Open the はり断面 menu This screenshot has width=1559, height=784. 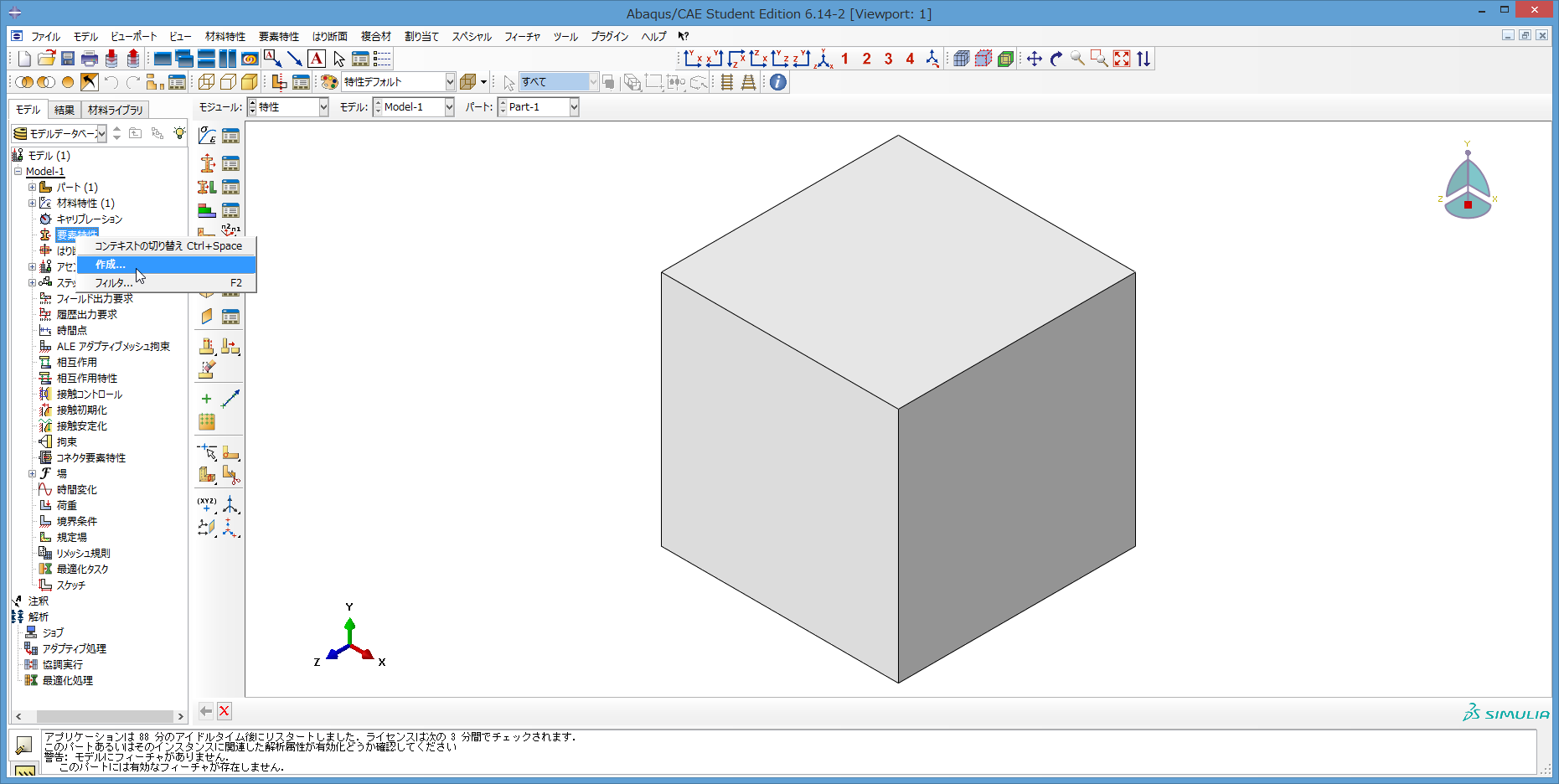click(x=330, y=37)
